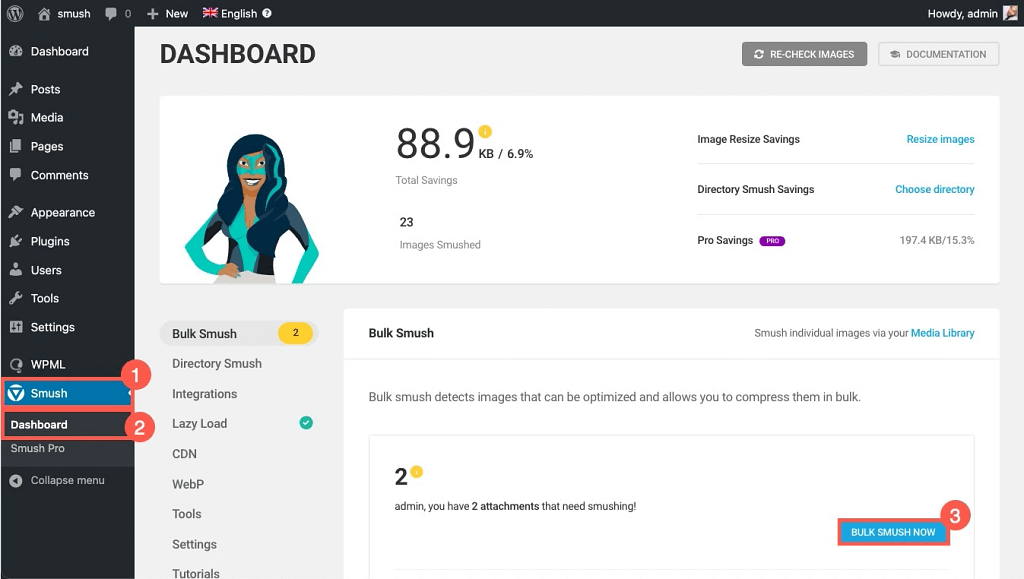Click the green Lazy Load checkmark icon
The height and width of the screenshot is (579, 1024).
306,423
